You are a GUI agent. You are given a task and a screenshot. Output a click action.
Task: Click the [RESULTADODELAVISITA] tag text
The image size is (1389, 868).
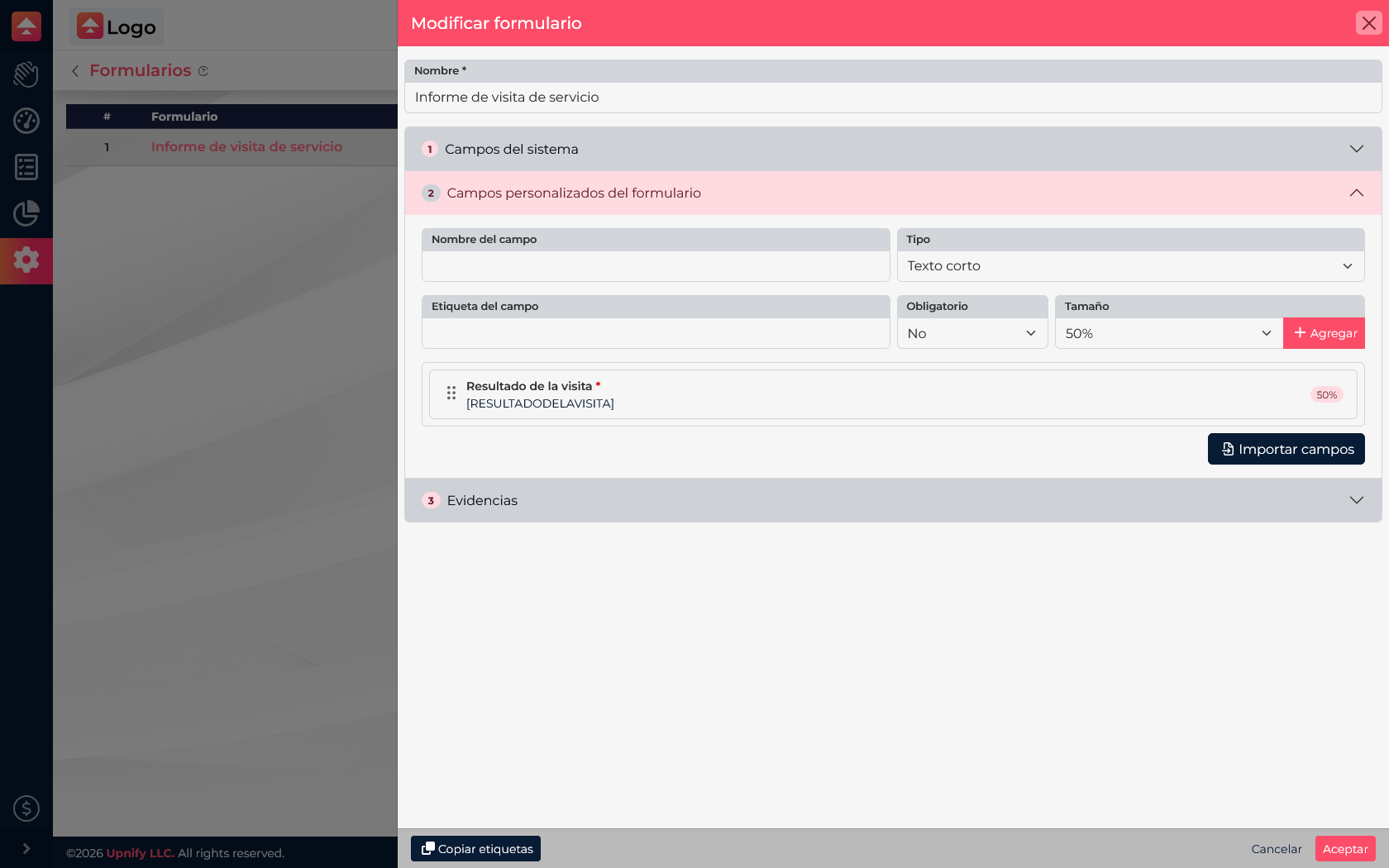pyautogui.click(x=540, y=403)
